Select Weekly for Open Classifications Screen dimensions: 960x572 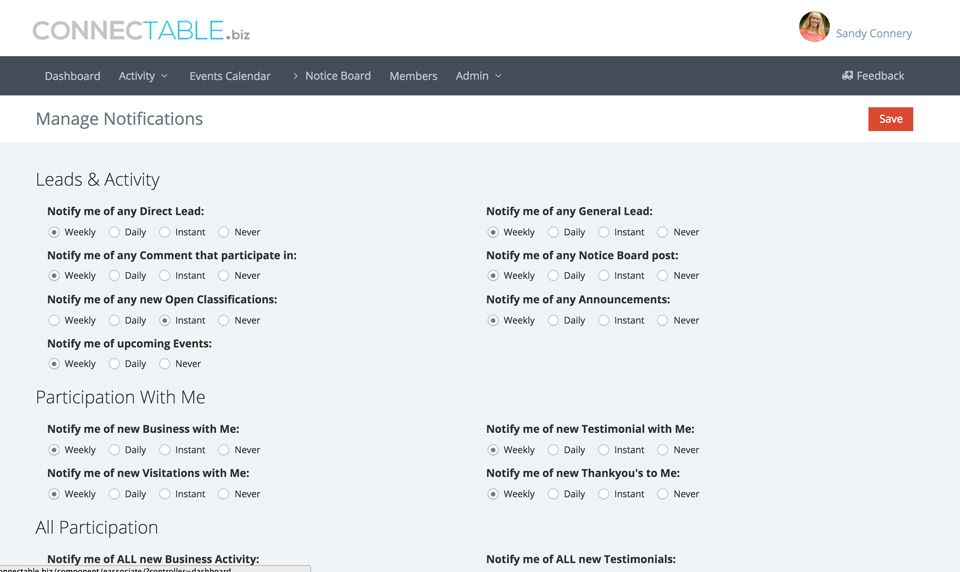pos(54,320)
